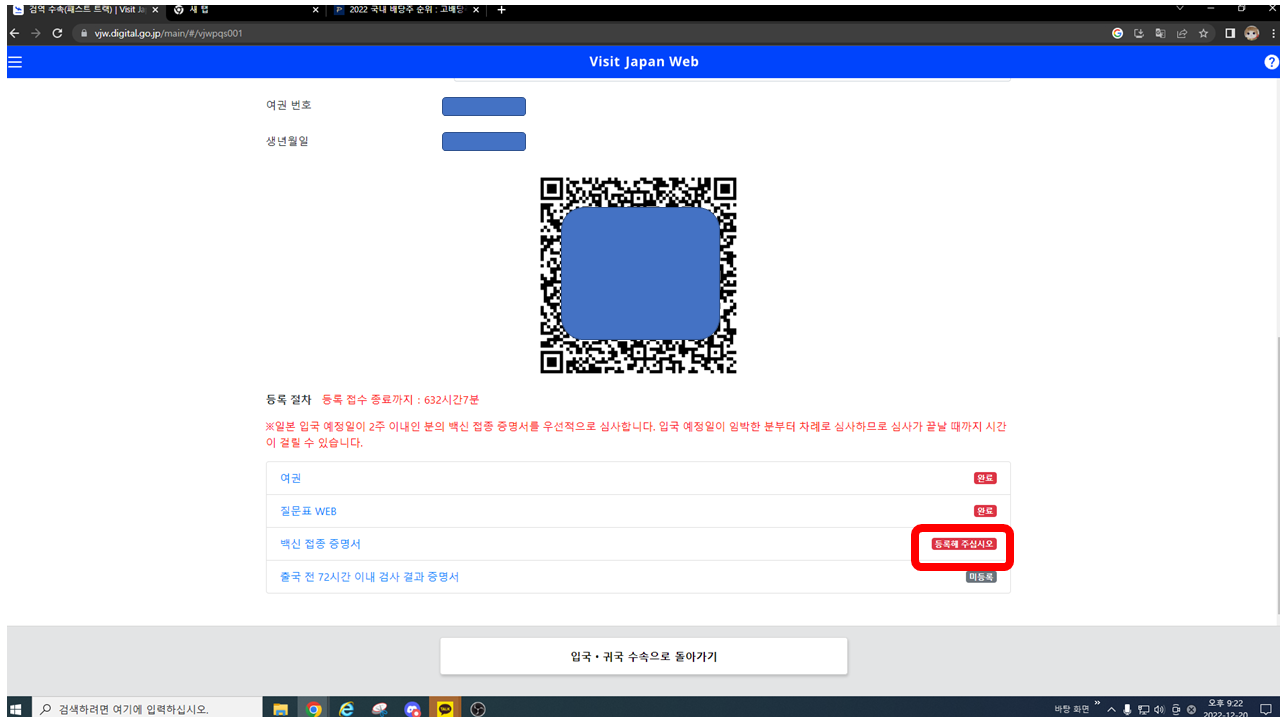This screenshot has height=720, width=1280.
Task: Open network settings from the system tray
Action: click(x=1144, y=709)
